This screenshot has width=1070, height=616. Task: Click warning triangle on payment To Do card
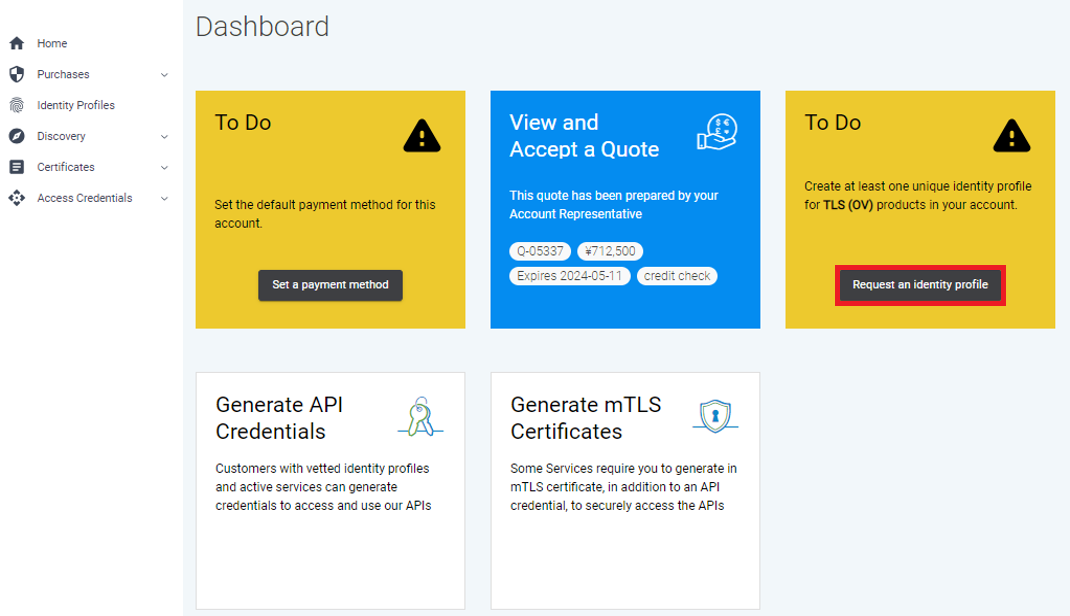(x=422, y=135)
